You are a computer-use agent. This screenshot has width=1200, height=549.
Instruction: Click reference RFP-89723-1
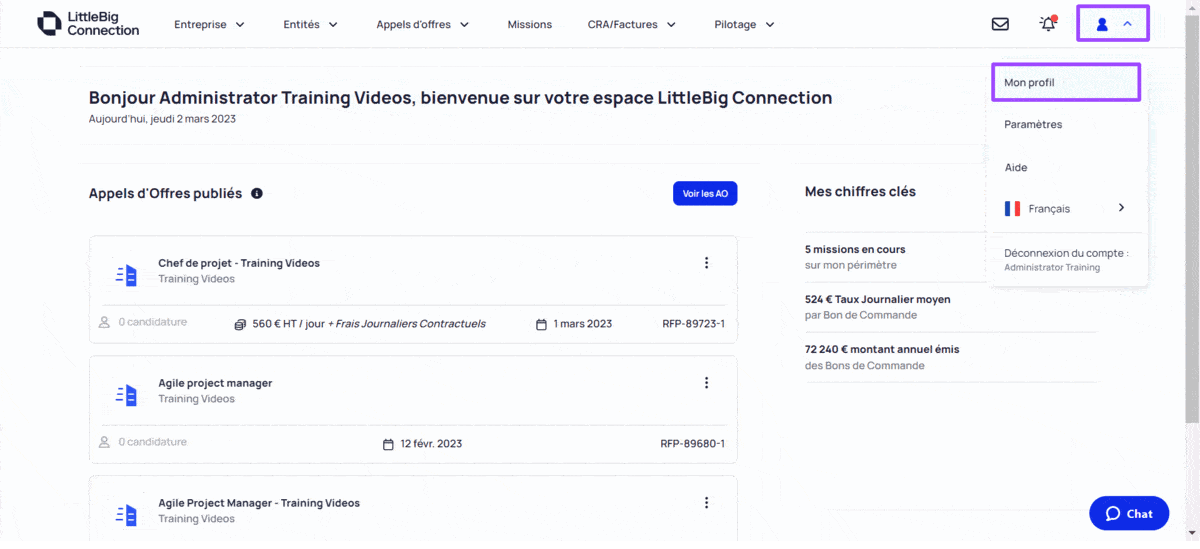coord(693,324)
